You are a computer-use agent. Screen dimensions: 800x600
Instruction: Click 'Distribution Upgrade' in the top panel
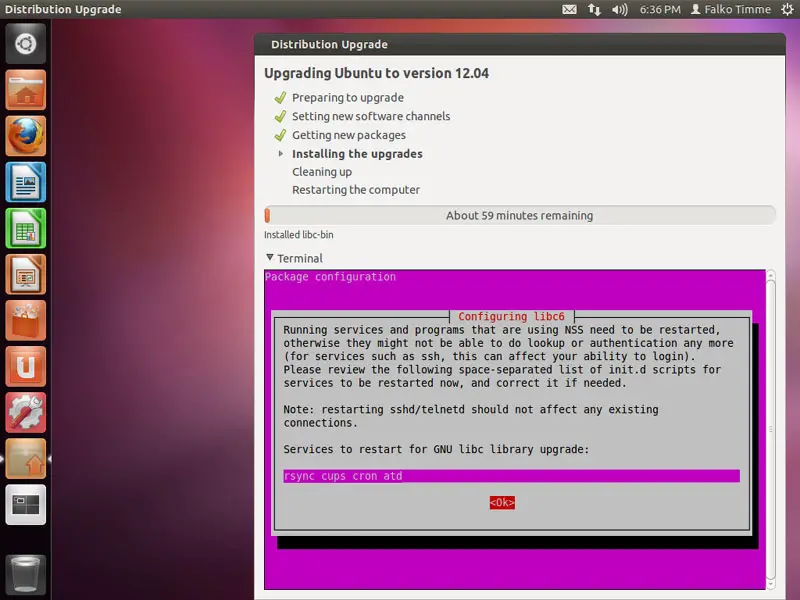(63, 9)
